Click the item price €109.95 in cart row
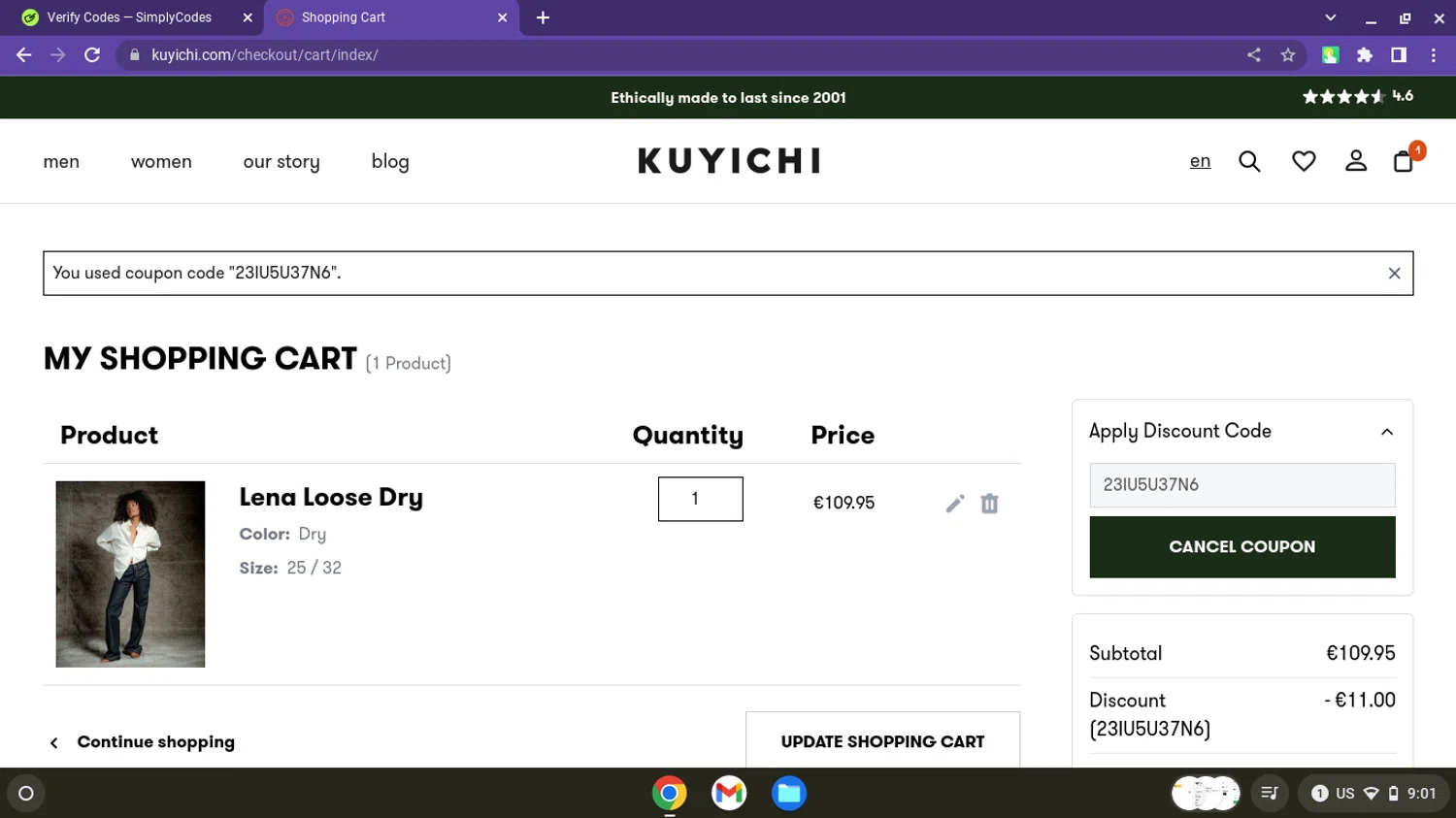The height and width of the screenshot is (818, 1456). (x=844, y=503)
